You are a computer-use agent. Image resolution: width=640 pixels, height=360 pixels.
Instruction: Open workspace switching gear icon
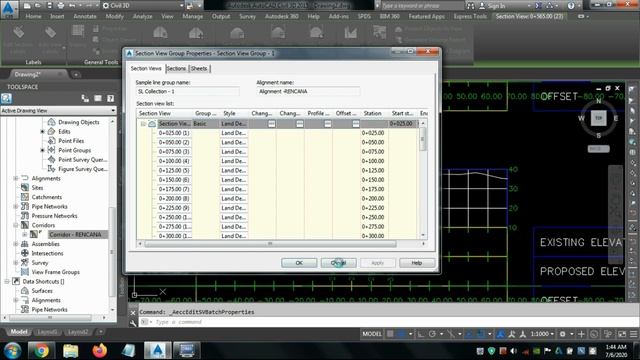(563, 334)
